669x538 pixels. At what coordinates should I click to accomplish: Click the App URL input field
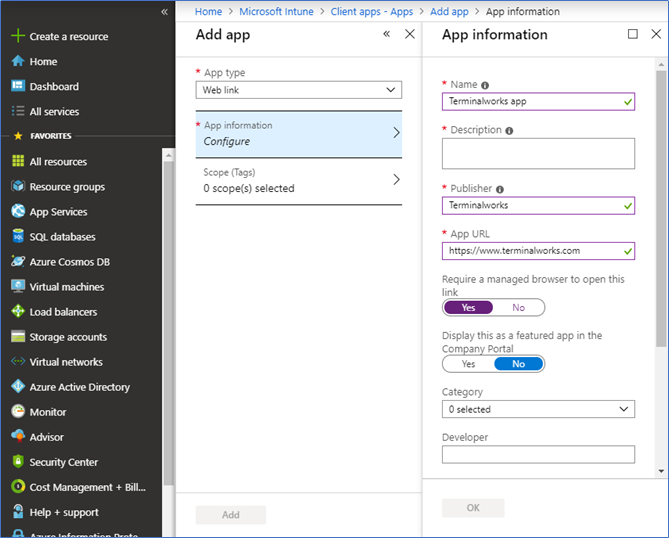[538, 250]
